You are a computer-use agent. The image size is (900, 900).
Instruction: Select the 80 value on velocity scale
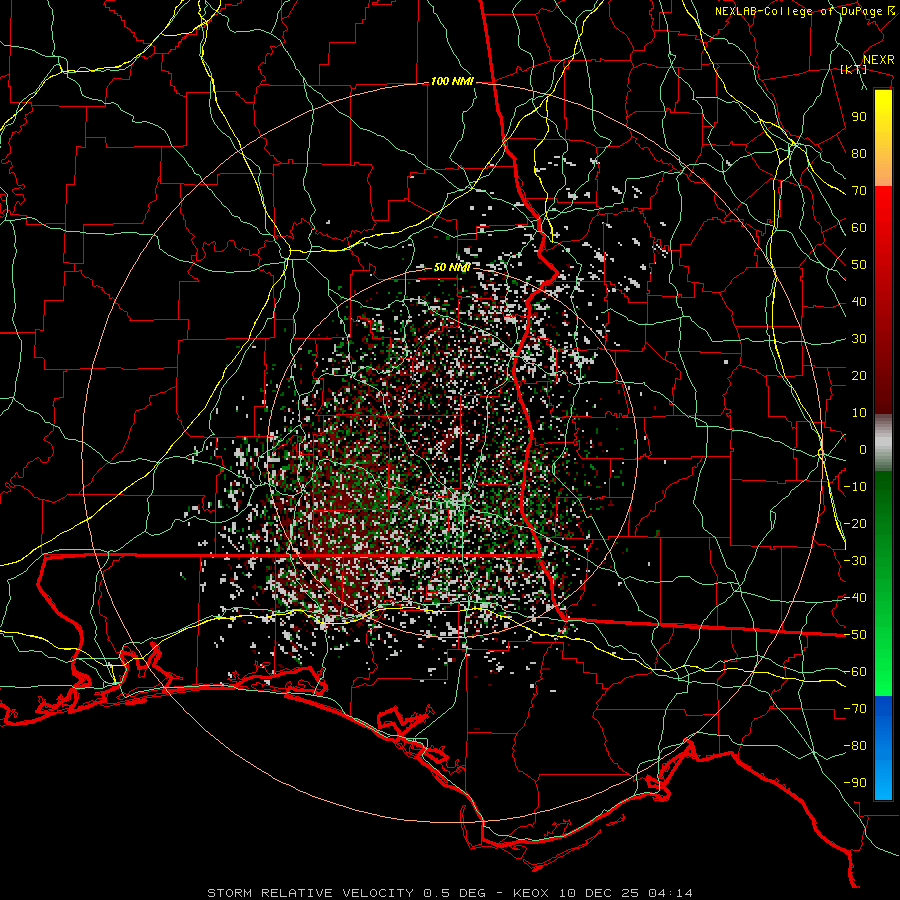pyautogui.click(x=859, y=154)
